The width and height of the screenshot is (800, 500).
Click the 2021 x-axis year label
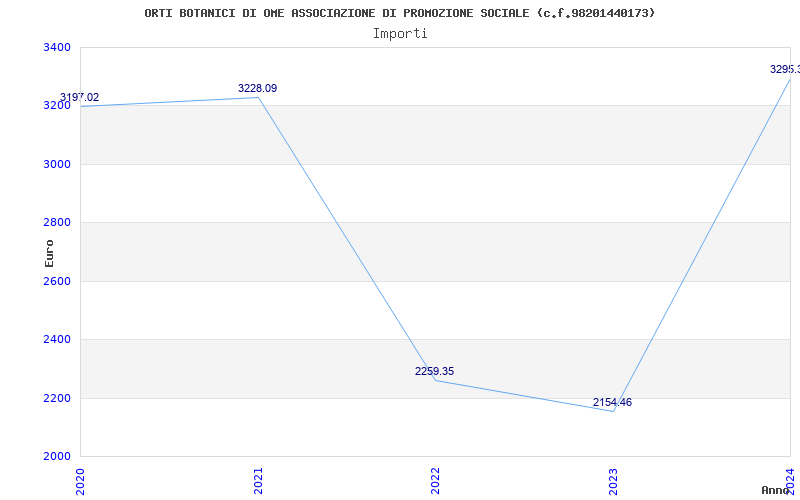click(x=258, y=481)
